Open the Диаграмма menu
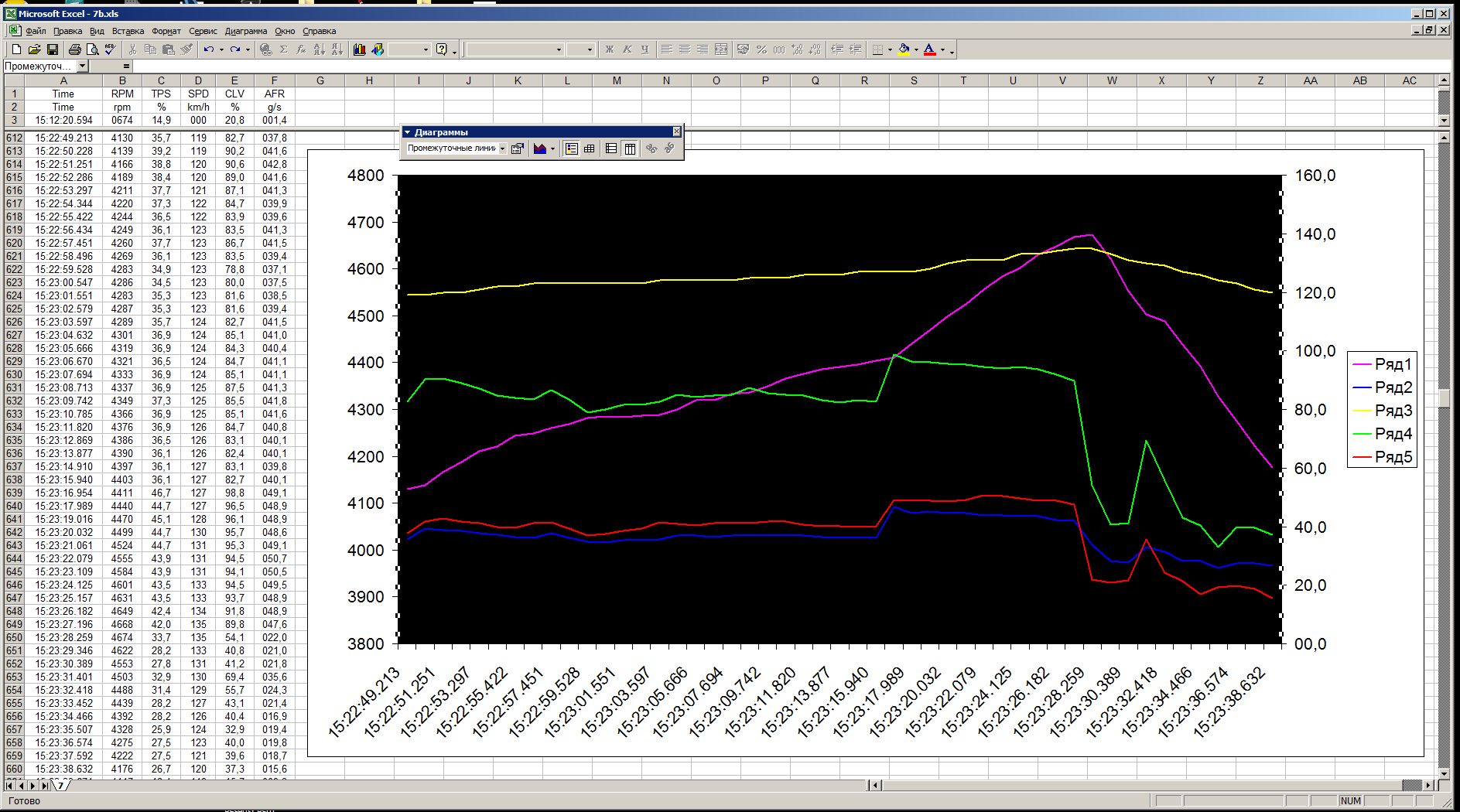Viewport: 1460px width, 812px height. [245, 31]
